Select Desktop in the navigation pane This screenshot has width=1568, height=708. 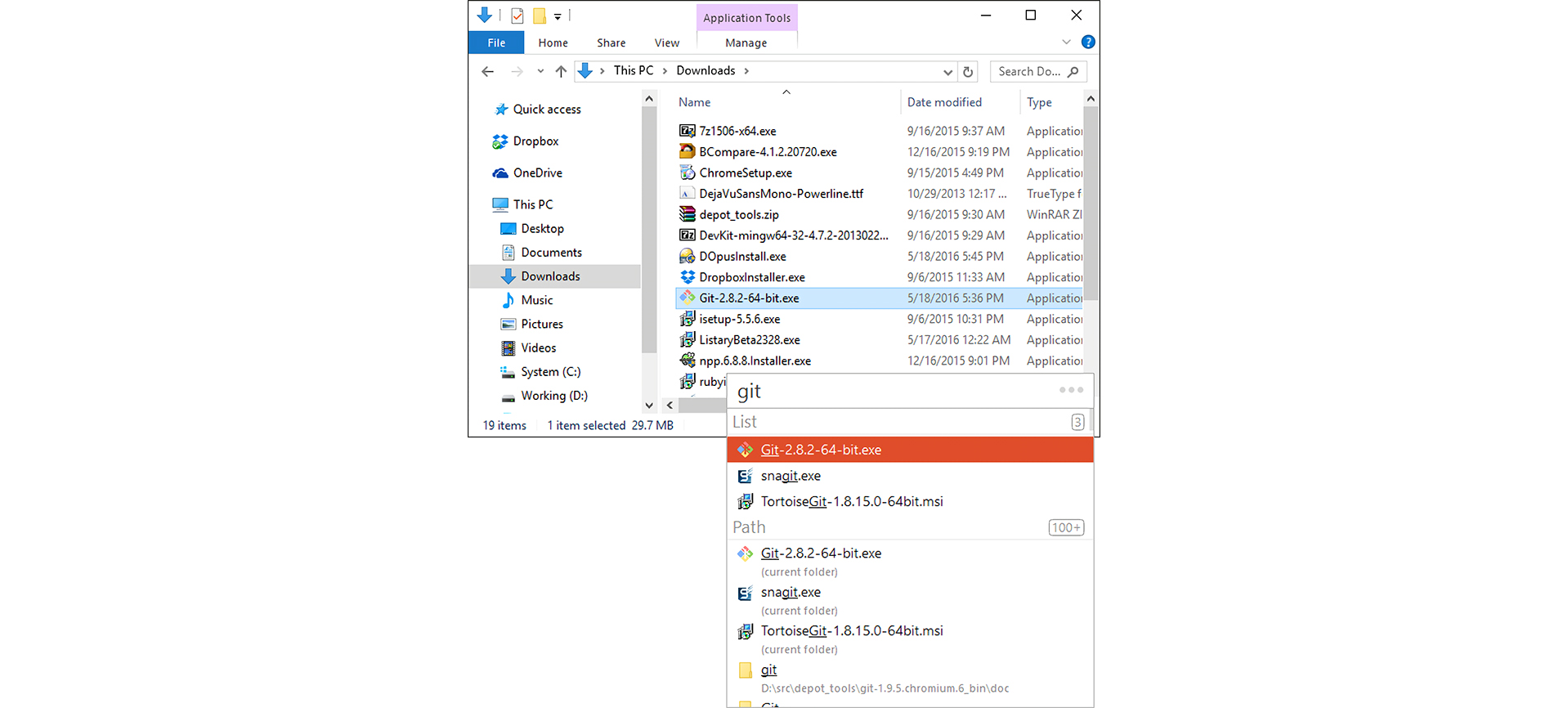[543, 229]
